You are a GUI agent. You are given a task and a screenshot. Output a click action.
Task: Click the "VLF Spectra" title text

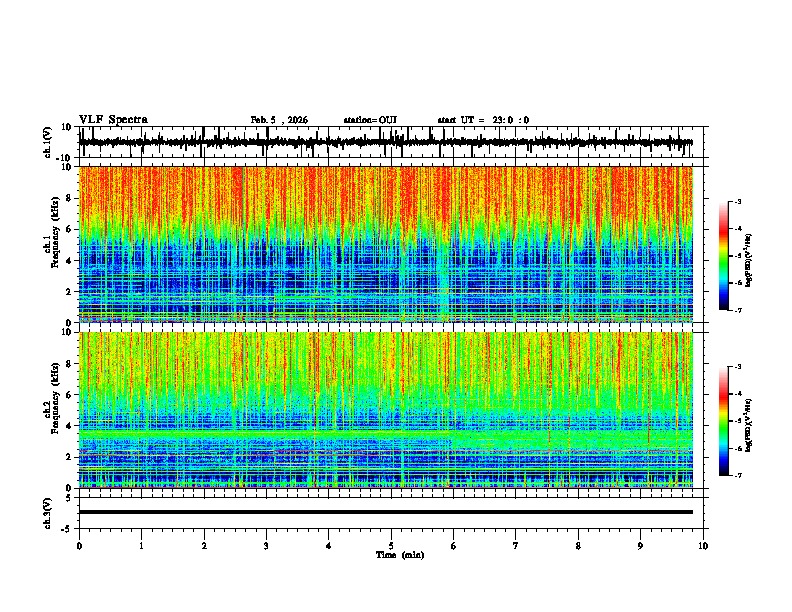pyautogui.click(x=113, y=120)
